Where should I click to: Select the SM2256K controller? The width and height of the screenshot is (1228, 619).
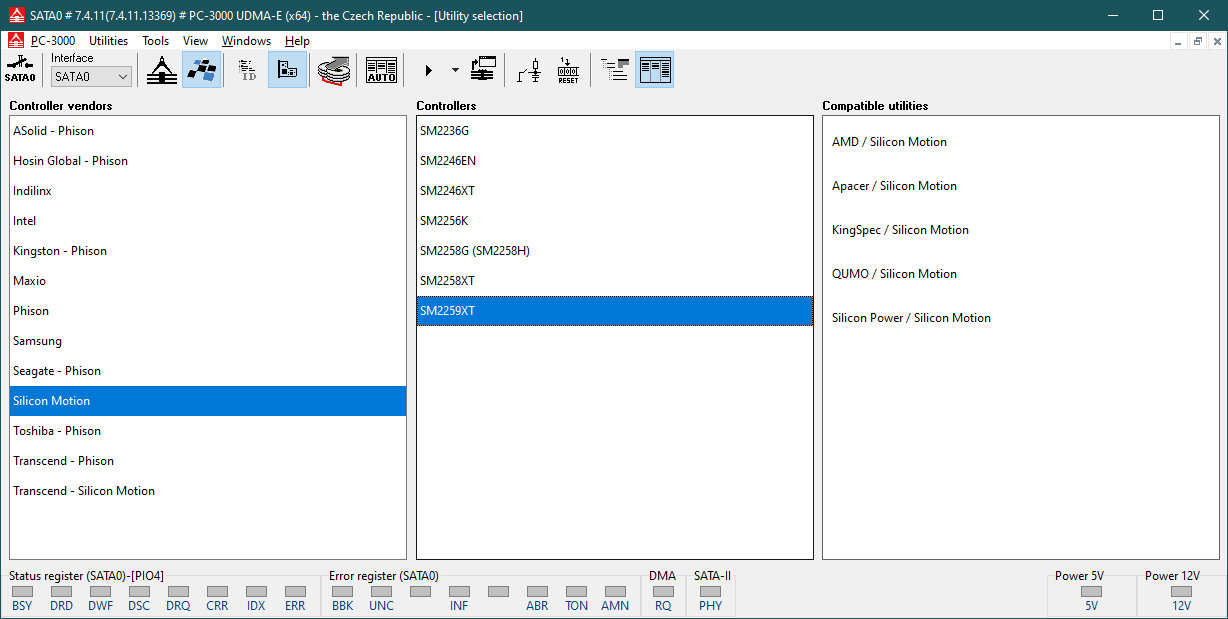coord(615,221)
